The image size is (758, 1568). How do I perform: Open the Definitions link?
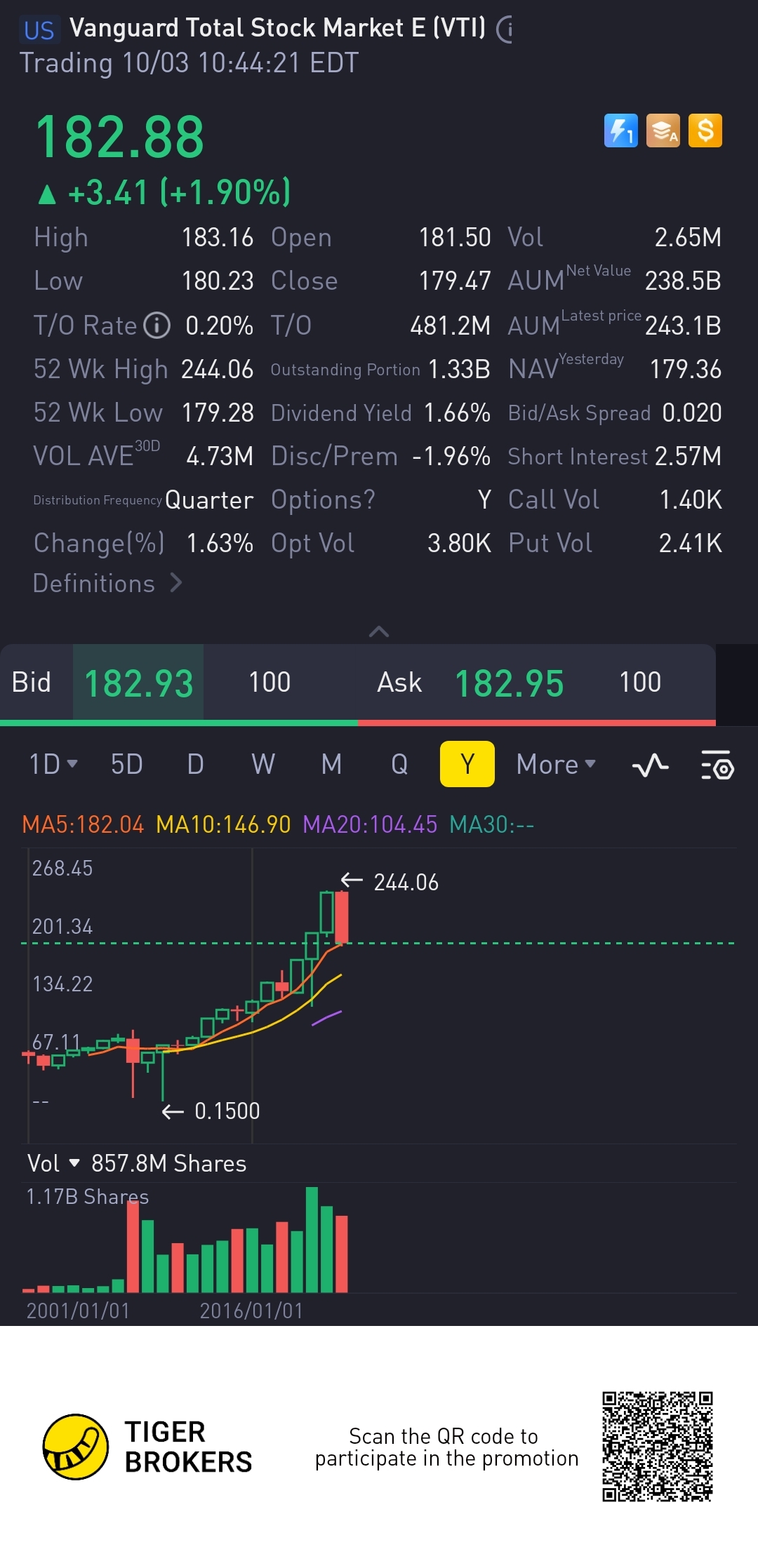point(107,583)
